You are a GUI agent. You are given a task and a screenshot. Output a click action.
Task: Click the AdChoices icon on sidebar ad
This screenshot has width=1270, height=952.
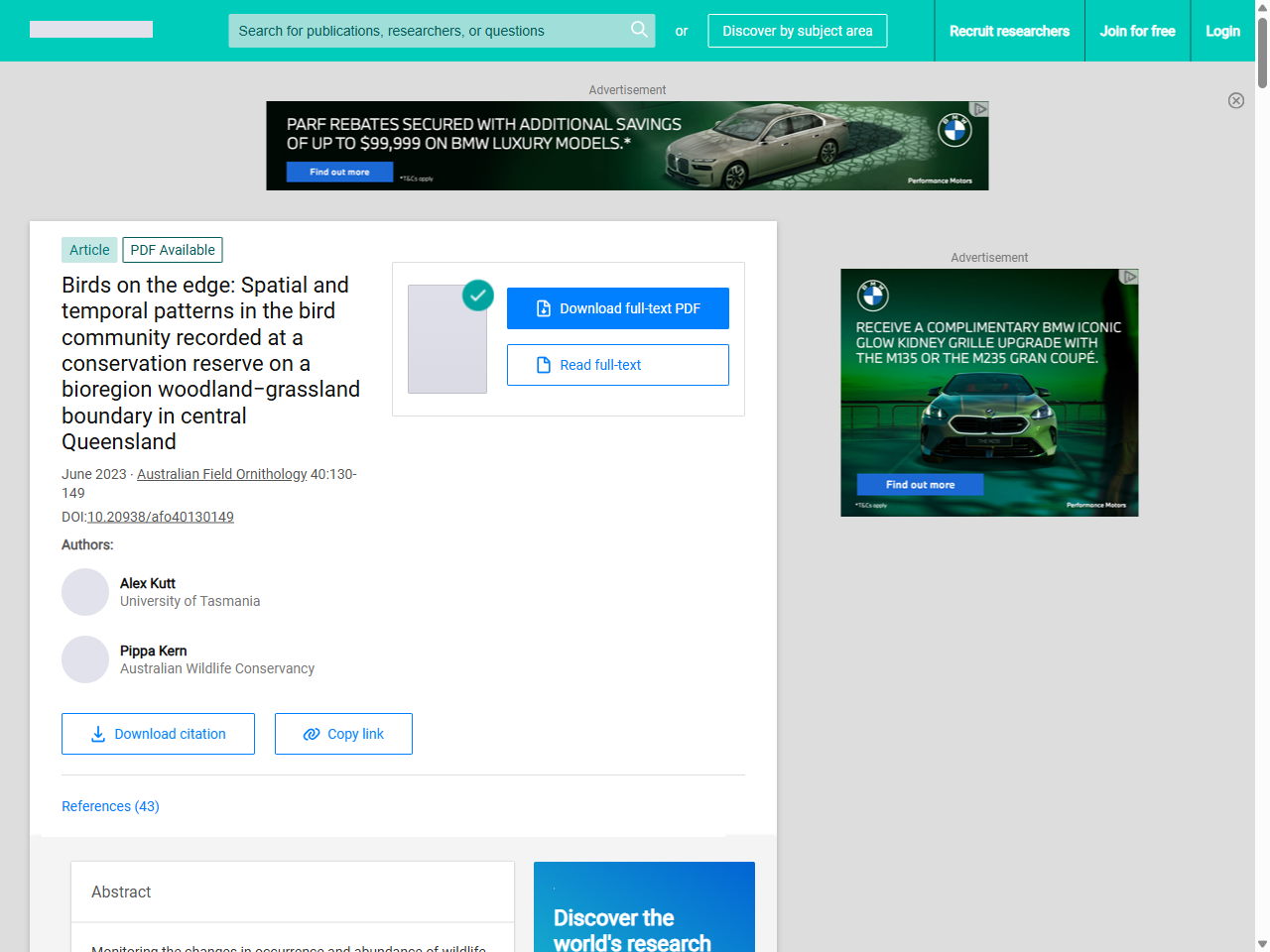[1129, 277]
